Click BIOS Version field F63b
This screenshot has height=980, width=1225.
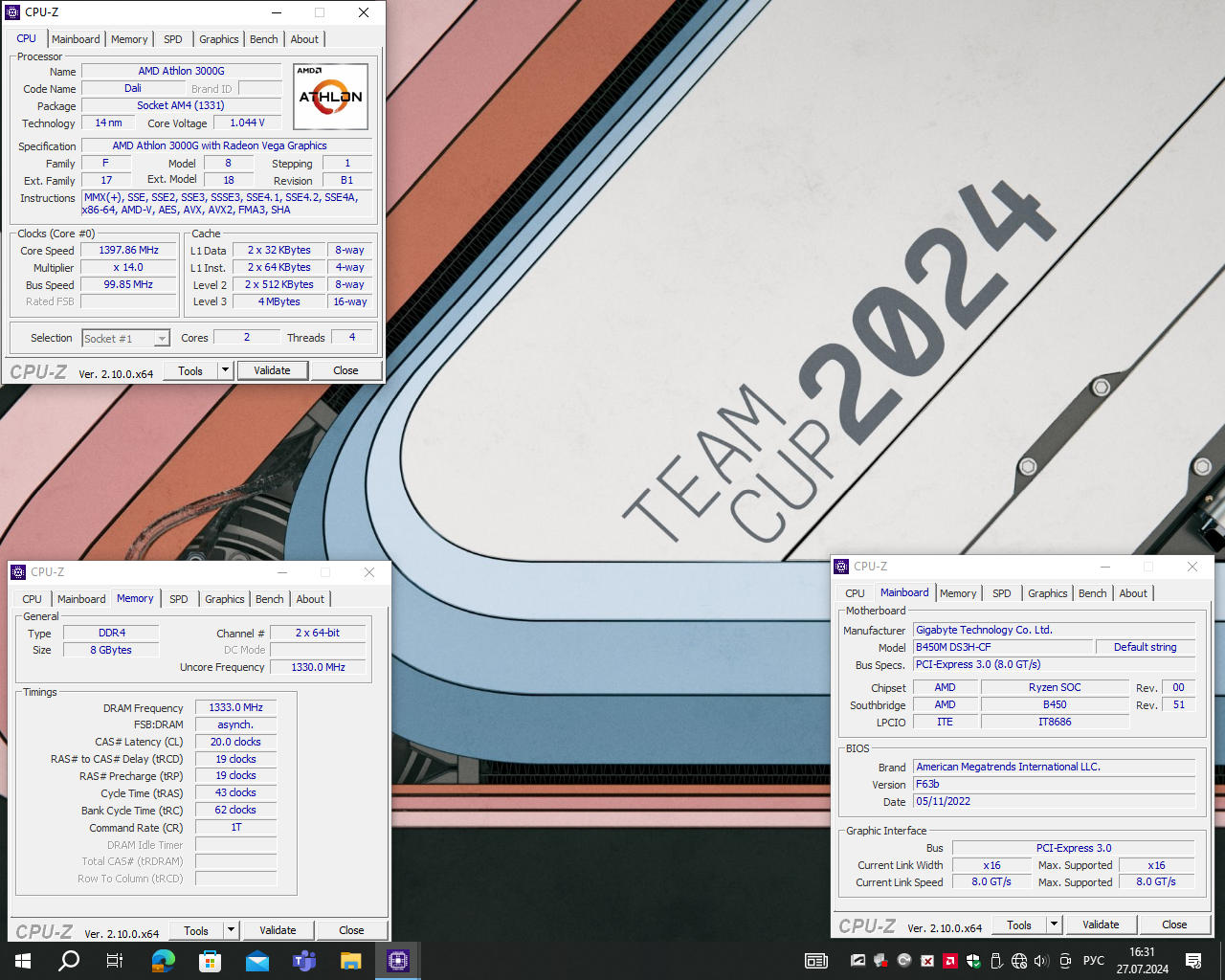point(1054,784)
